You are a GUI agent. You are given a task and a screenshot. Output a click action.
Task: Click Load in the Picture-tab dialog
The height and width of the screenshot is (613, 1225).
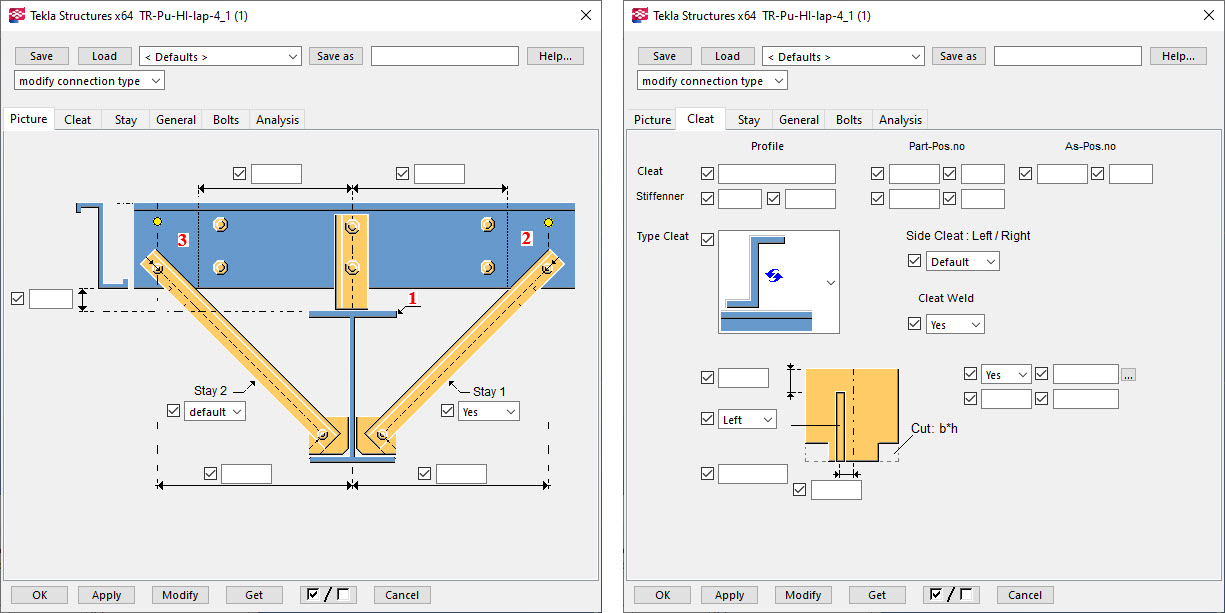pyautogui.click(x=105, y=56)
